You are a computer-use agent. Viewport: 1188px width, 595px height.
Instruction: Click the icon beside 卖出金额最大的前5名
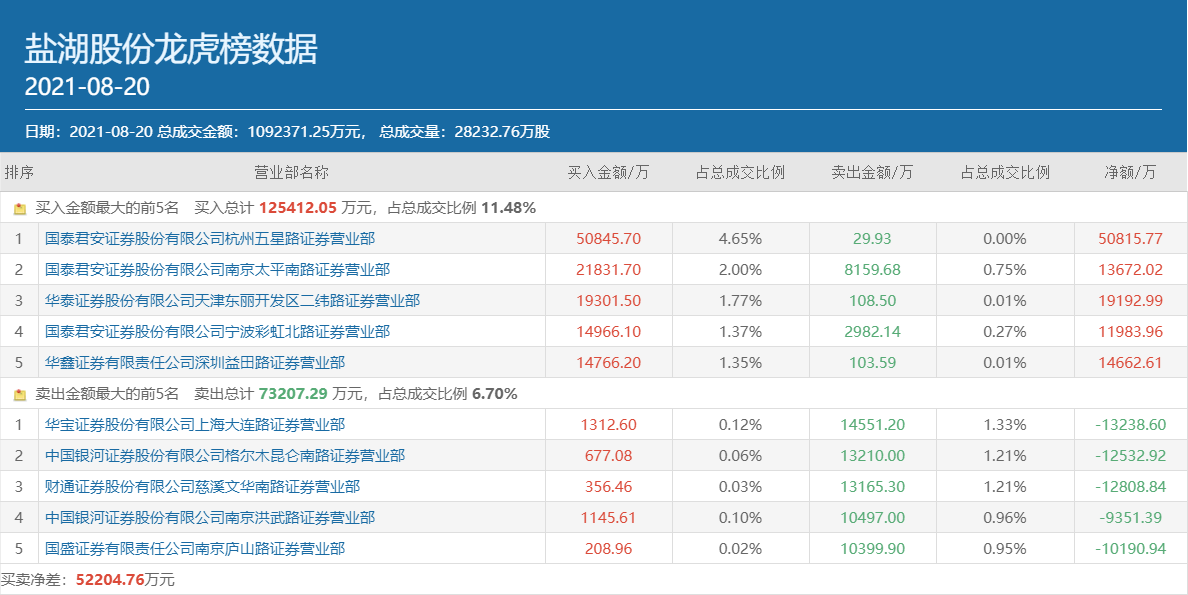[x=20, y=394]
